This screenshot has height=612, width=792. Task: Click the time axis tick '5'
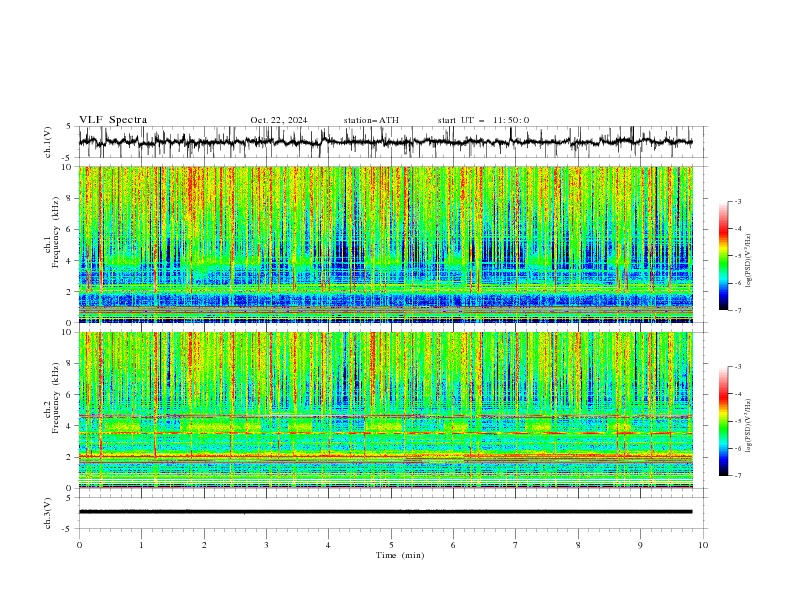point(391,545)
